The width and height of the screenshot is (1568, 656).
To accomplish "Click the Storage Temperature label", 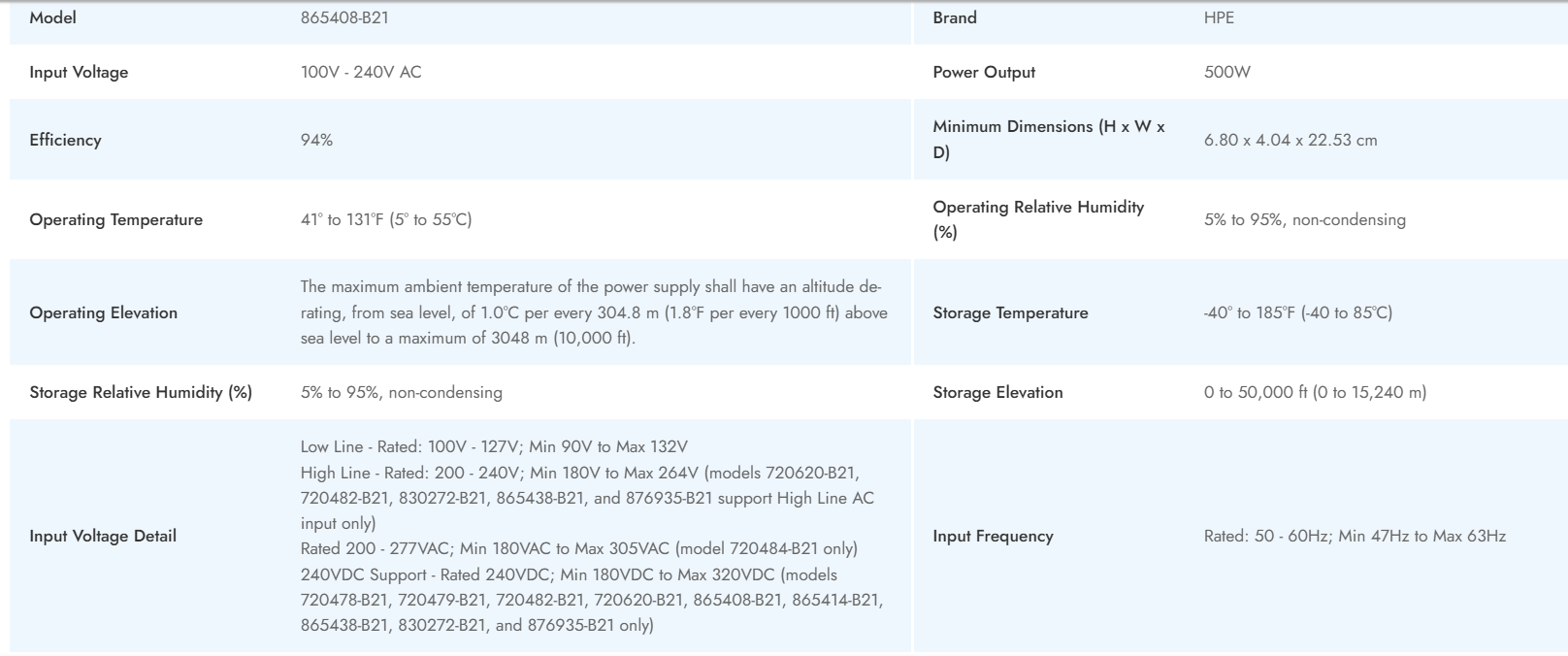I will click(1010, 312).
